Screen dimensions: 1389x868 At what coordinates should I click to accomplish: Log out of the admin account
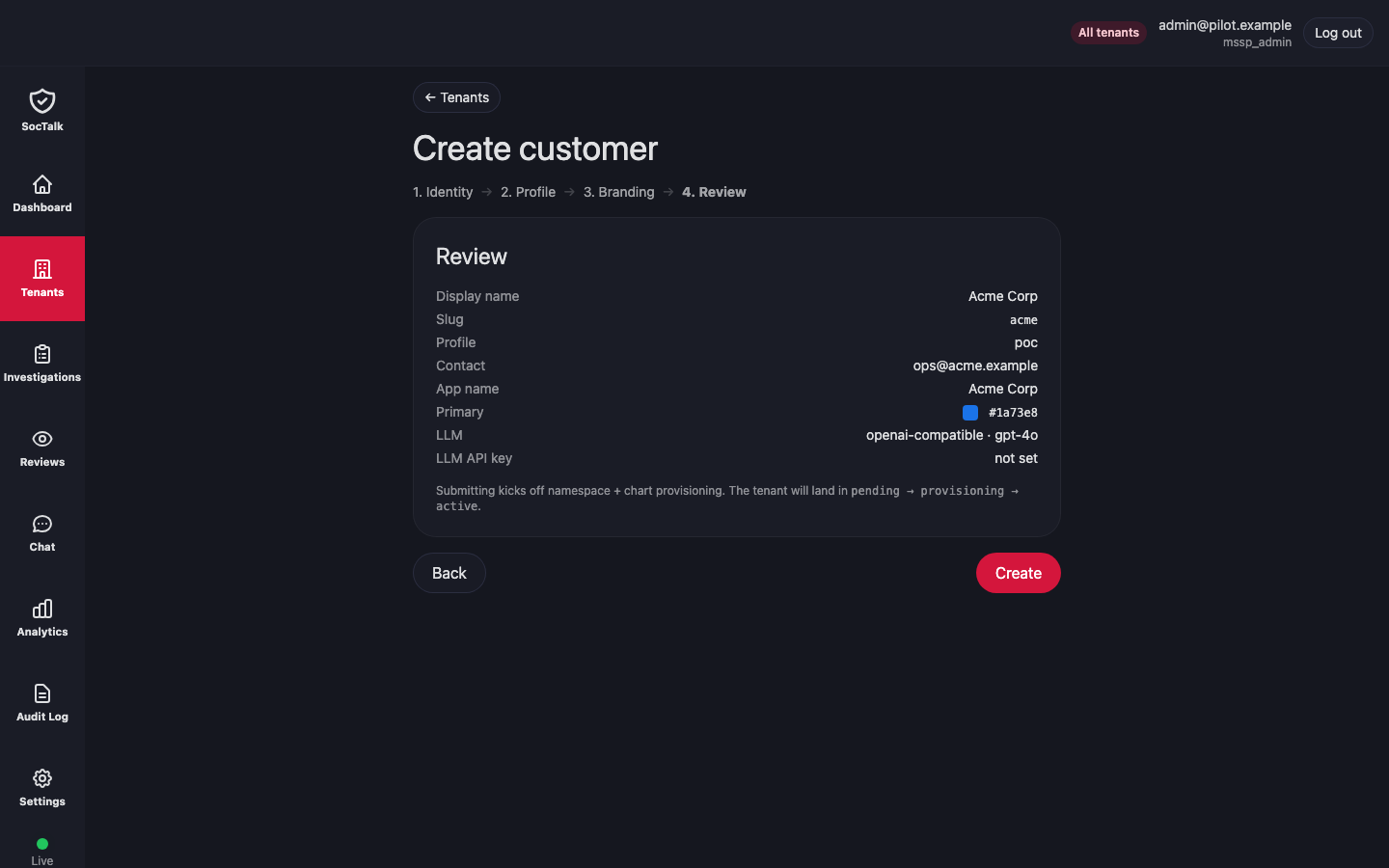[x=1338, y=33]
